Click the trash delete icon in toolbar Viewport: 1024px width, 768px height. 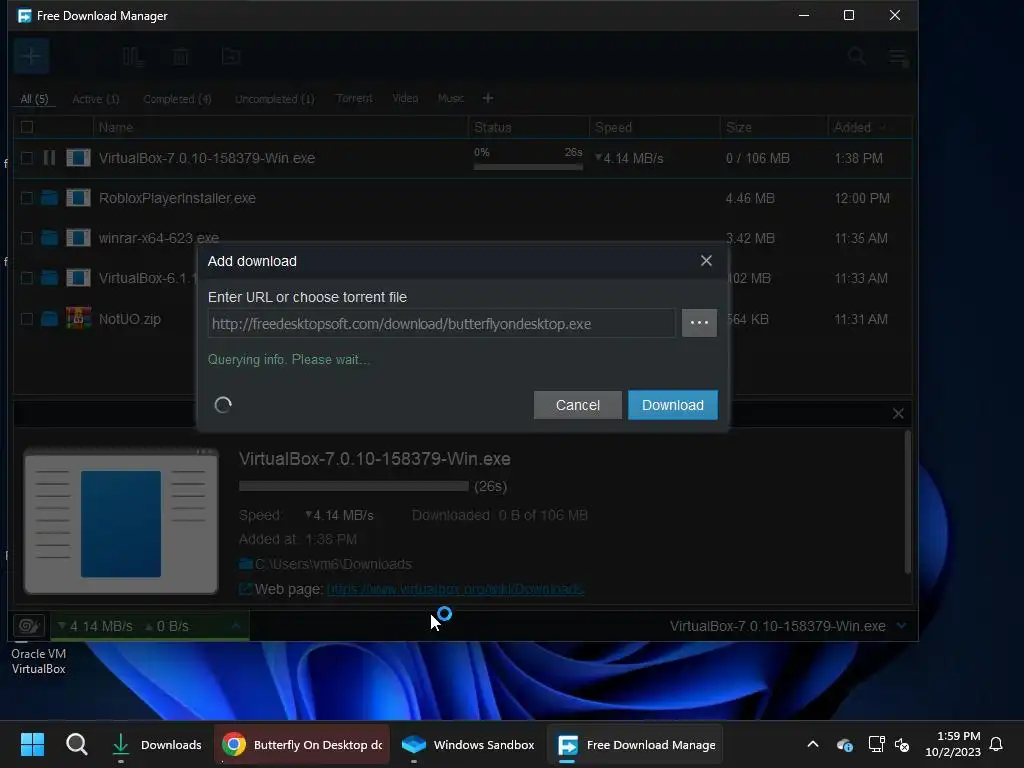181,57
